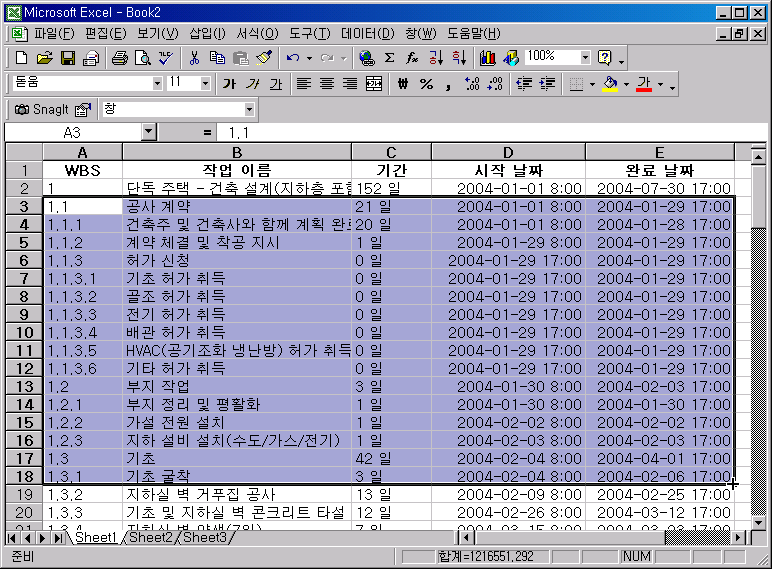This screenshot has height=569, width=772.
Task: Switch to the Sheet2 tab
Action: [150, 538]
